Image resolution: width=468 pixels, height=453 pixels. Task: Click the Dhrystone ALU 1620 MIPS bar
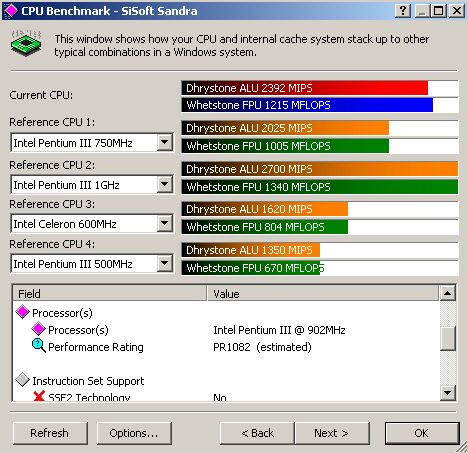(264, 209)
